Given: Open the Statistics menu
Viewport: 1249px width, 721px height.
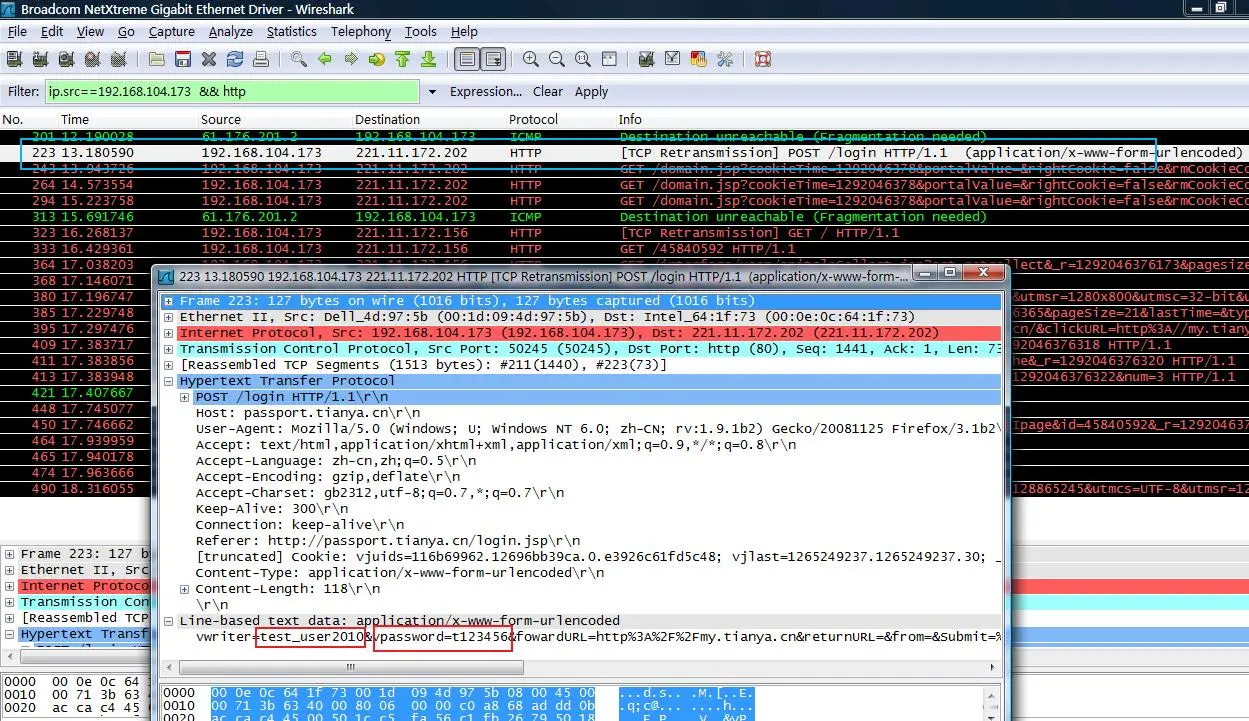Looking at the screenshot, I should click(x=291, y=31).
